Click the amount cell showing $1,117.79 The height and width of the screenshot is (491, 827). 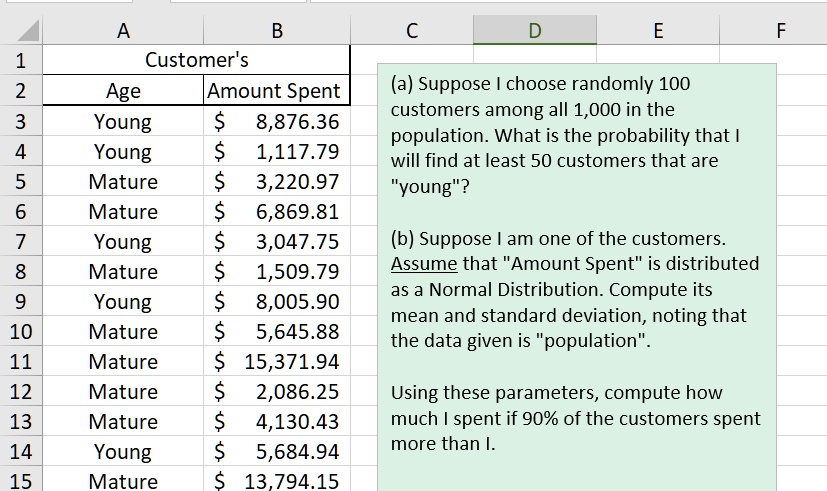pyautogui.click(x=276, y=152)
